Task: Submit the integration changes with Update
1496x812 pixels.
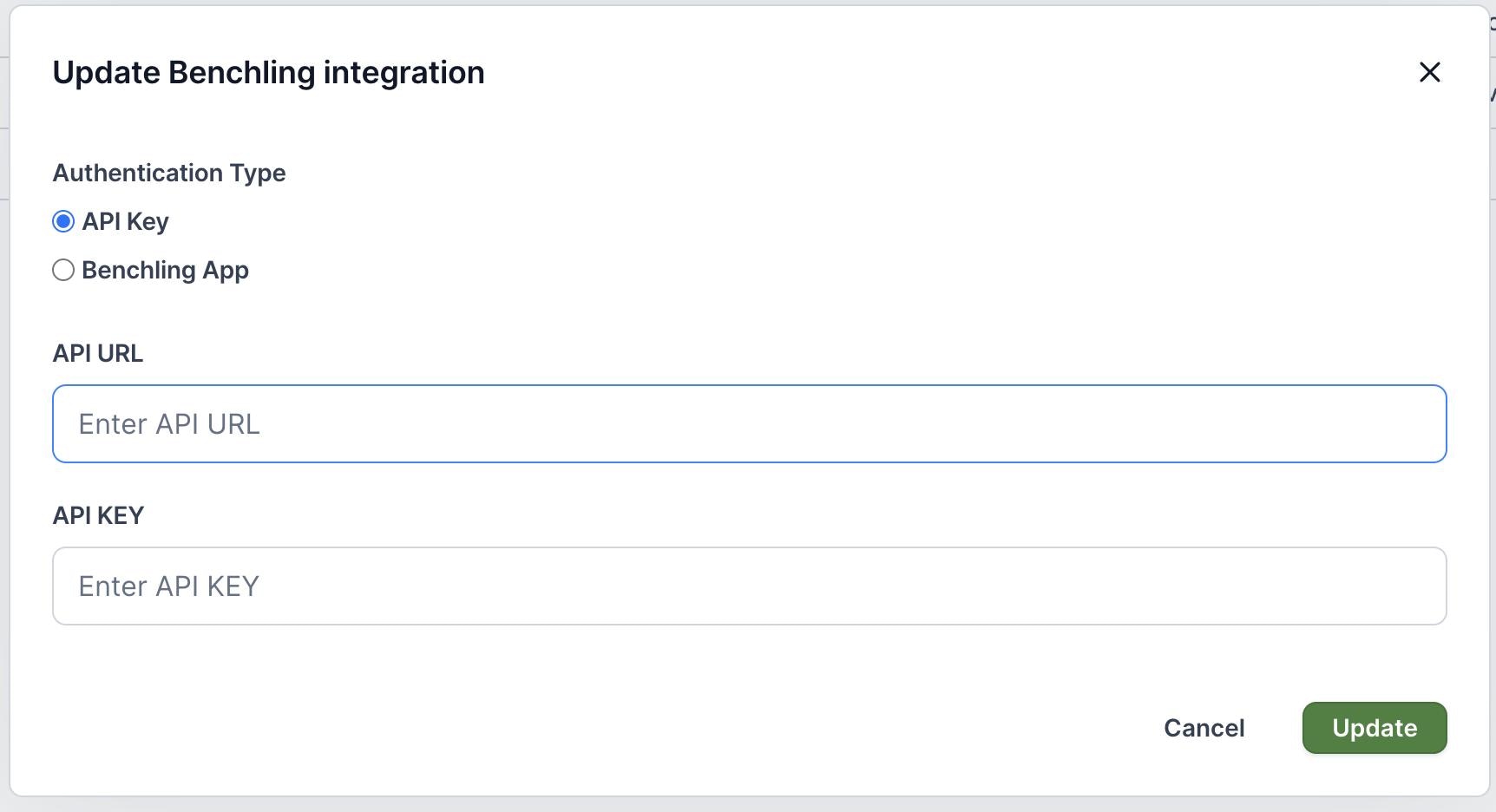Action: pos(1374,728)
